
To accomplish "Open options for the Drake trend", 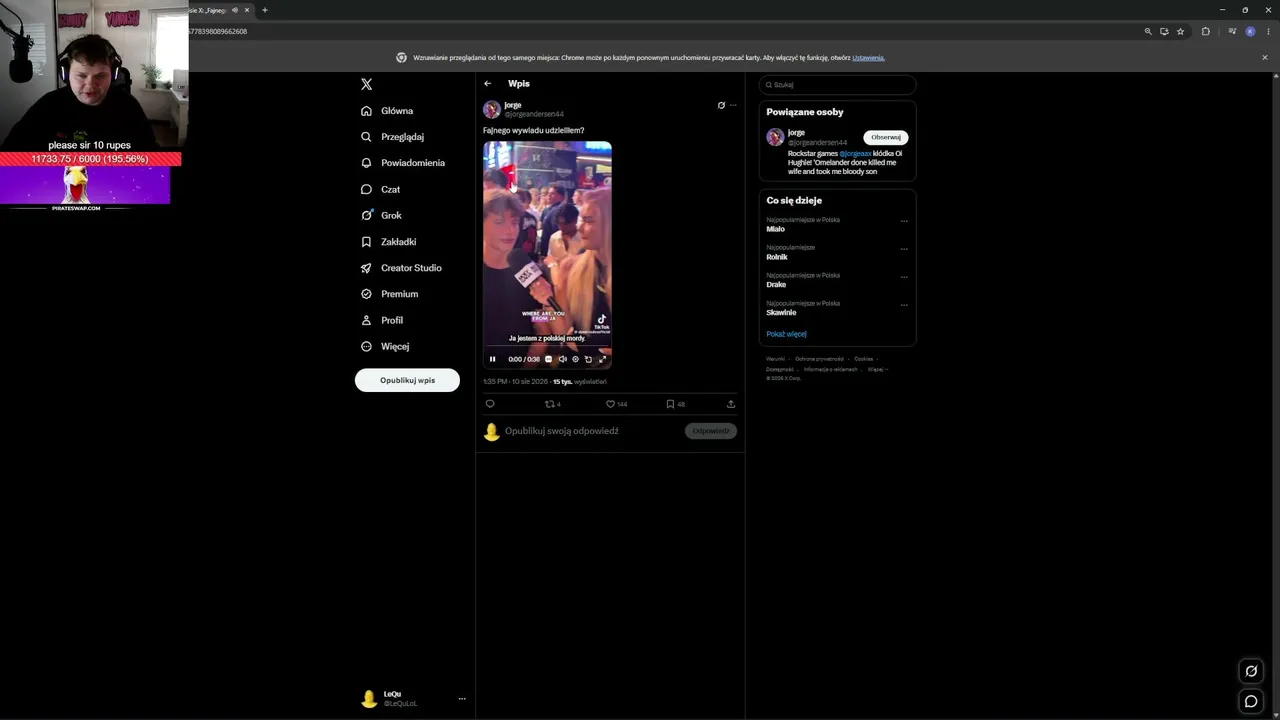I will [904, 277].
